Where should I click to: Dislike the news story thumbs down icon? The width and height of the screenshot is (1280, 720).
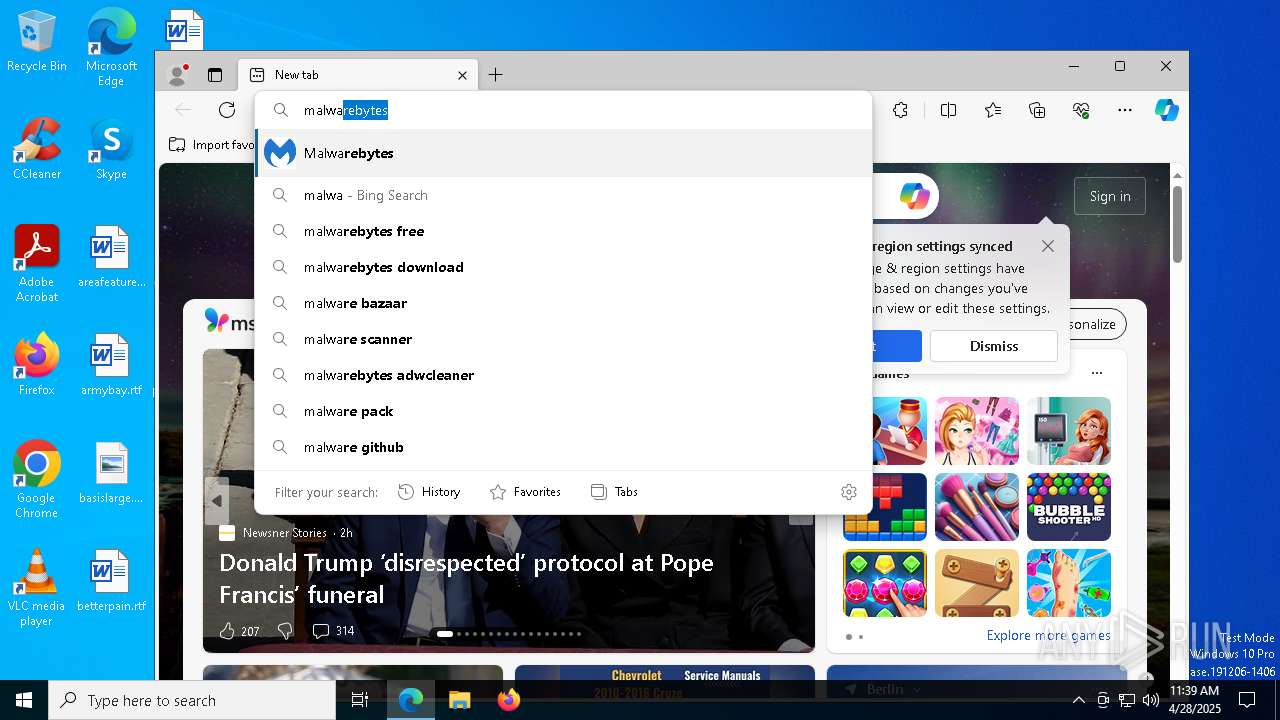(x=285, y=631)
